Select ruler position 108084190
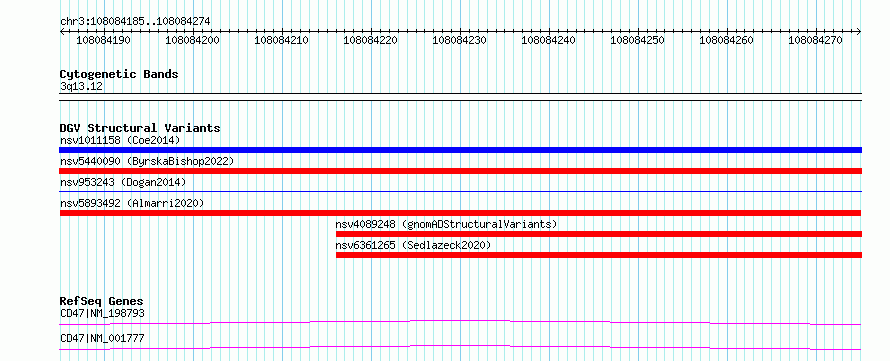 point(104,40)
